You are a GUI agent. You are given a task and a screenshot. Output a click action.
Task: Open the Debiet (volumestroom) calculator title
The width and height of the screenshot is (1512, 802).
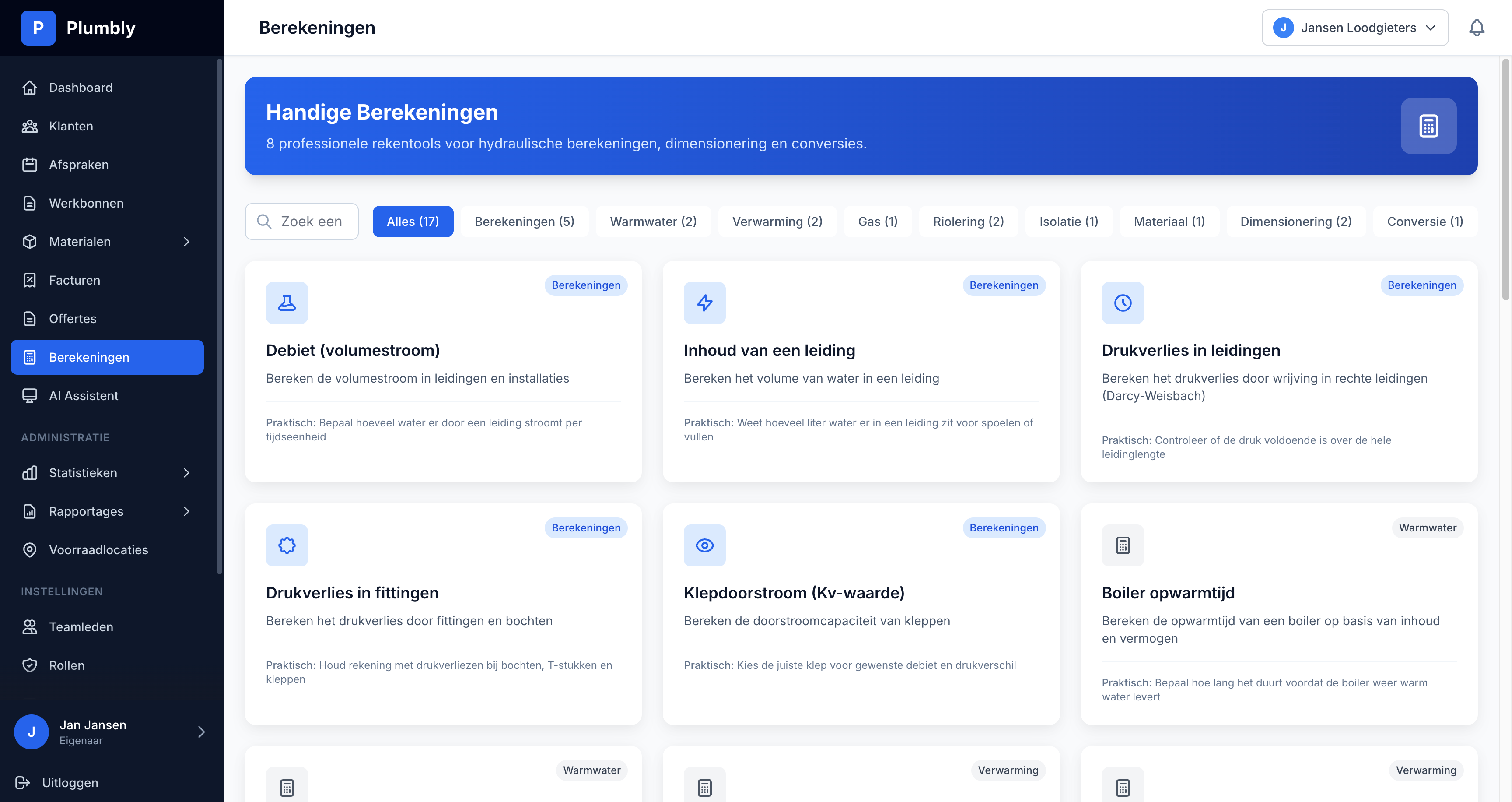[x=353, y=351]
